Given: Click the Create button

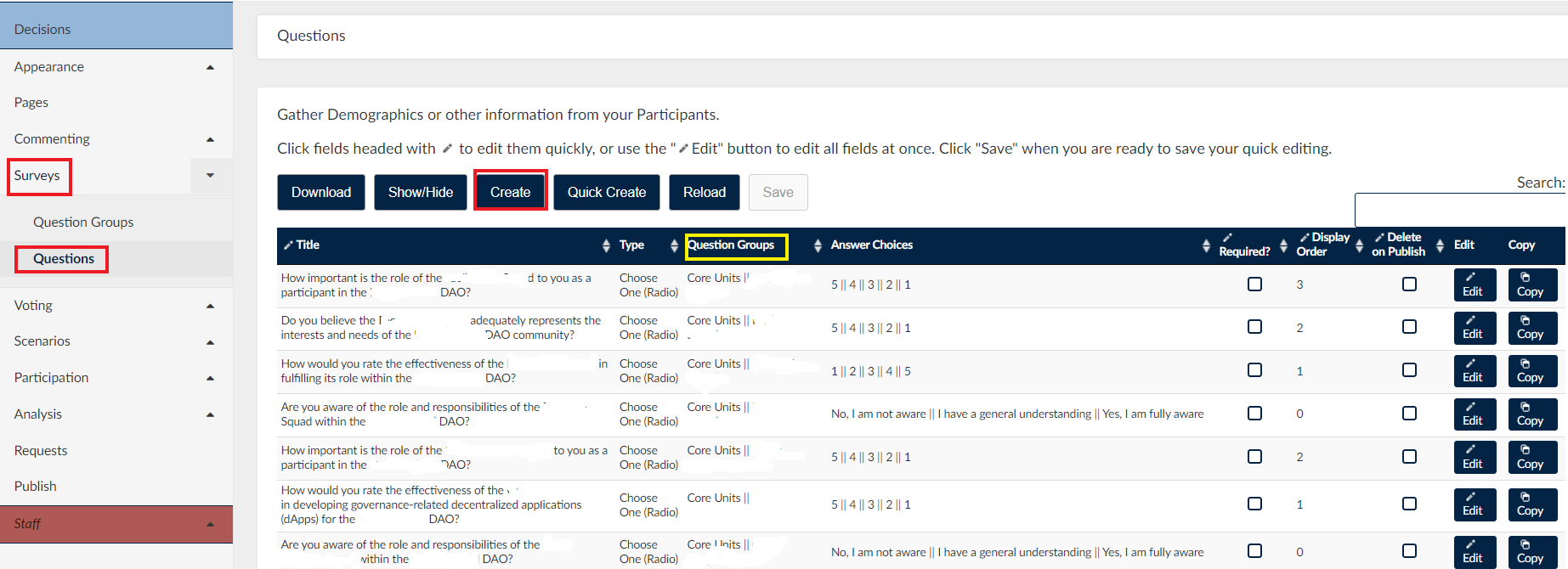Looking at the screenshot, I should [x=510, y=192].
